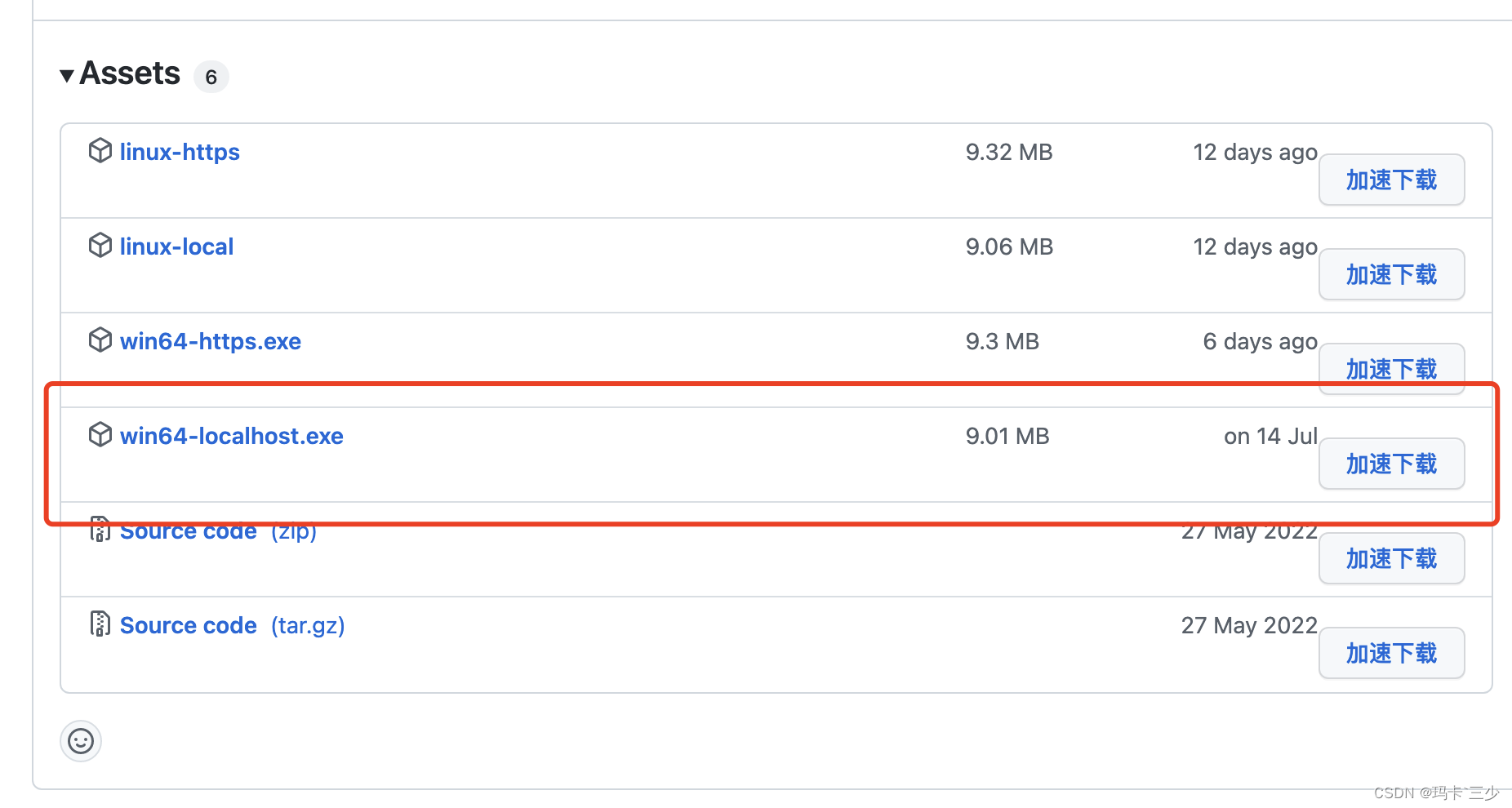Click 加速下载 button for win64-https.exe
This screenshot has height=808, width=1512.
coord(1391,368)
